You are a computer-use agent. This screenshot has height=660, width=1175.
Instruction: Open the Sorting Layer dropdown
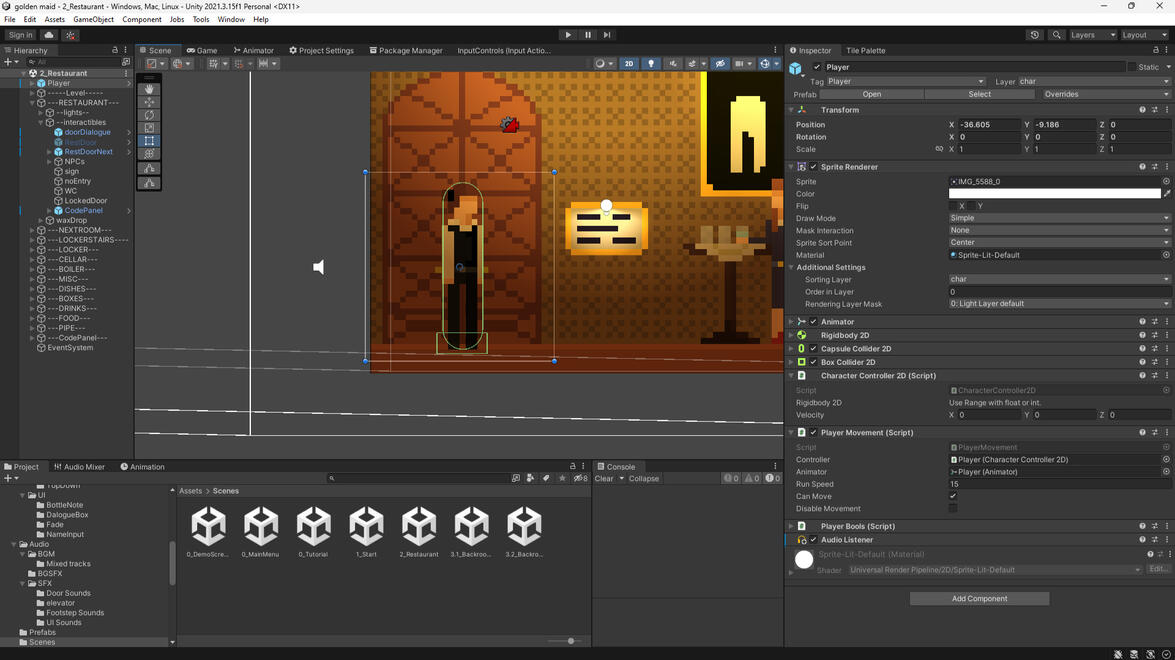1059,280
